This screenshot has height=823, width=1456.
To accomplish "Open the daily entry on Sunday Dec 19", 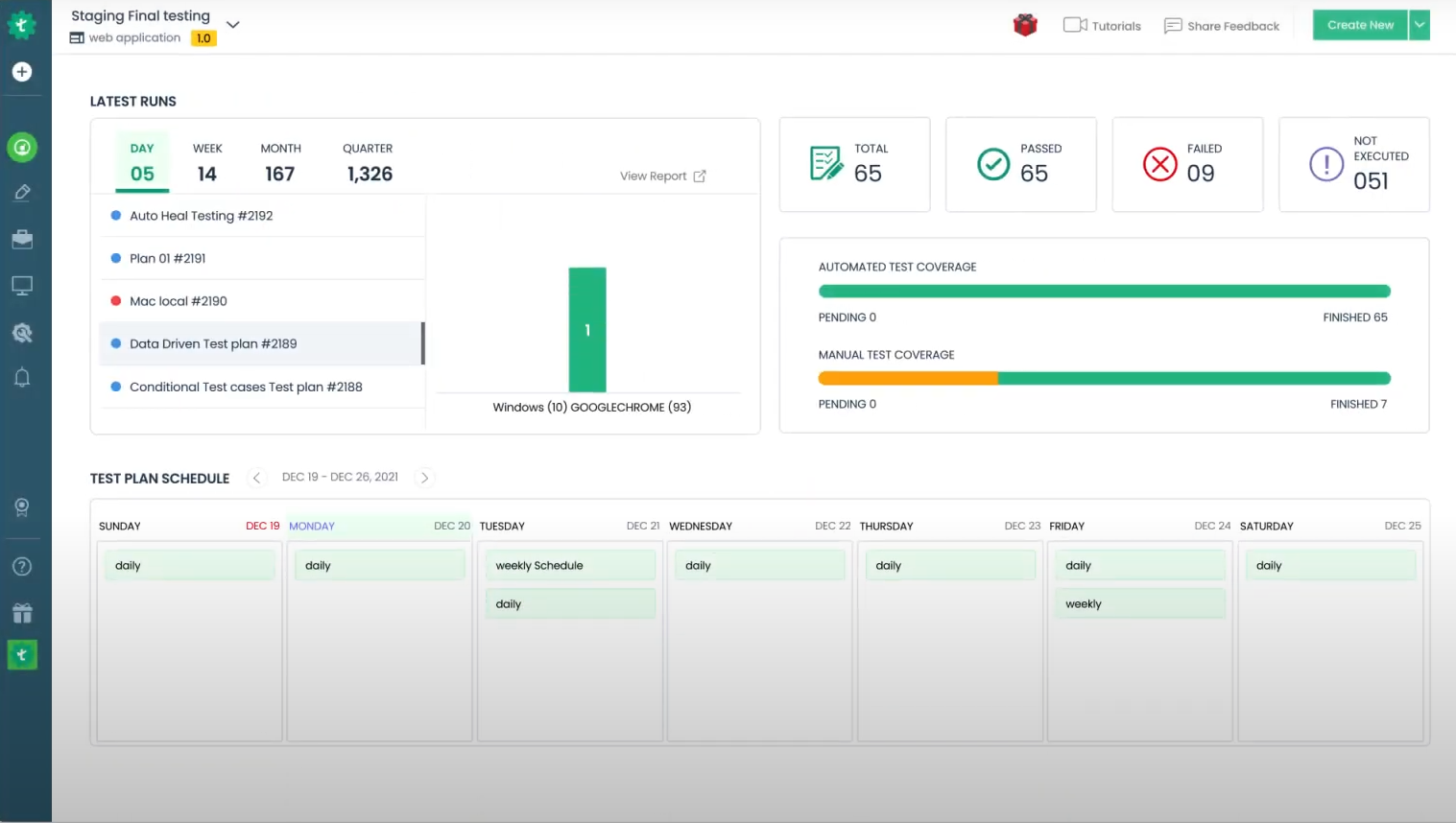I will pos(189,566).
